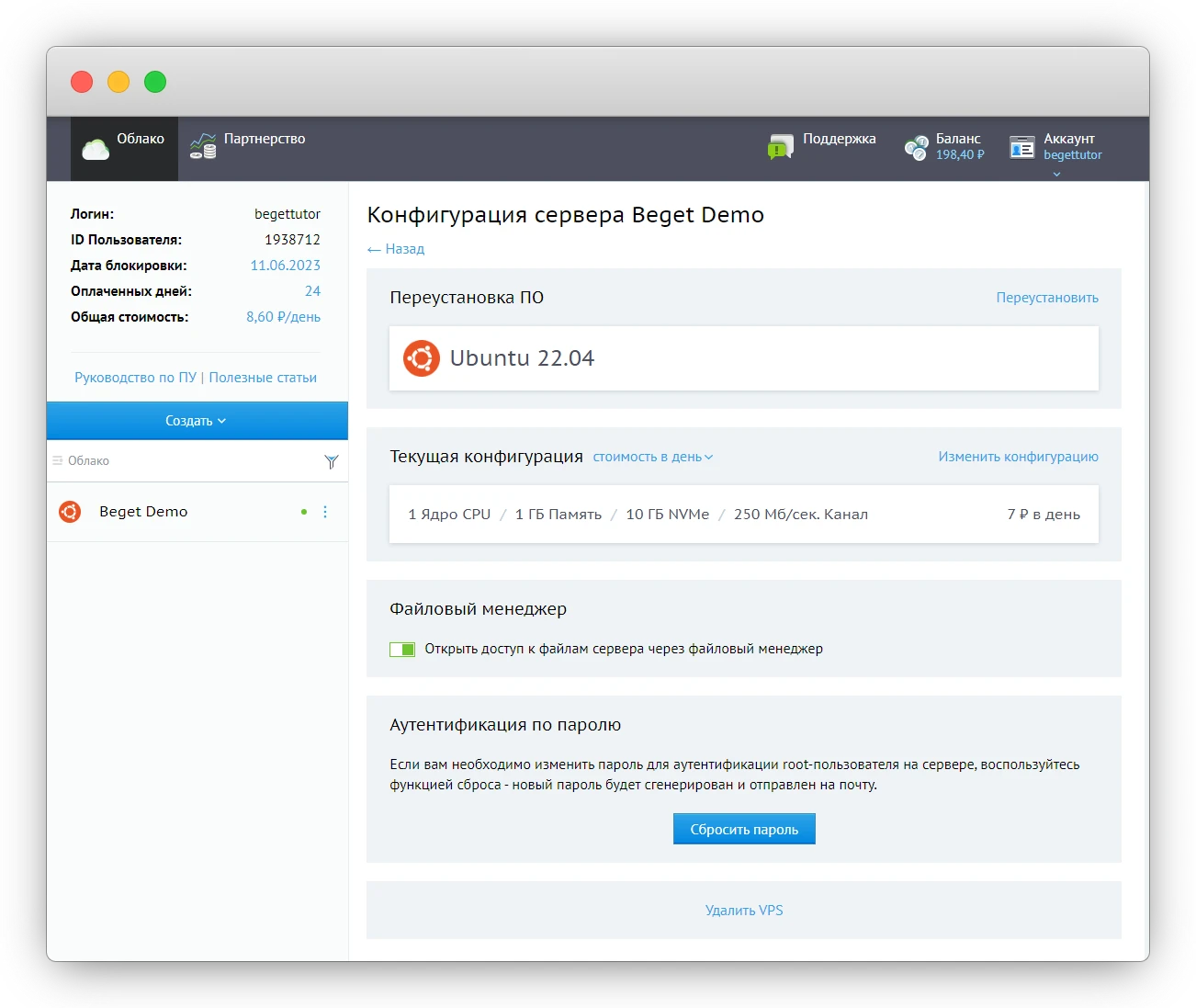This screenshot has height=1008, width=1196.
Task: Open the three-dot menu for Beget Demo
Action: [x=325, y=512]
